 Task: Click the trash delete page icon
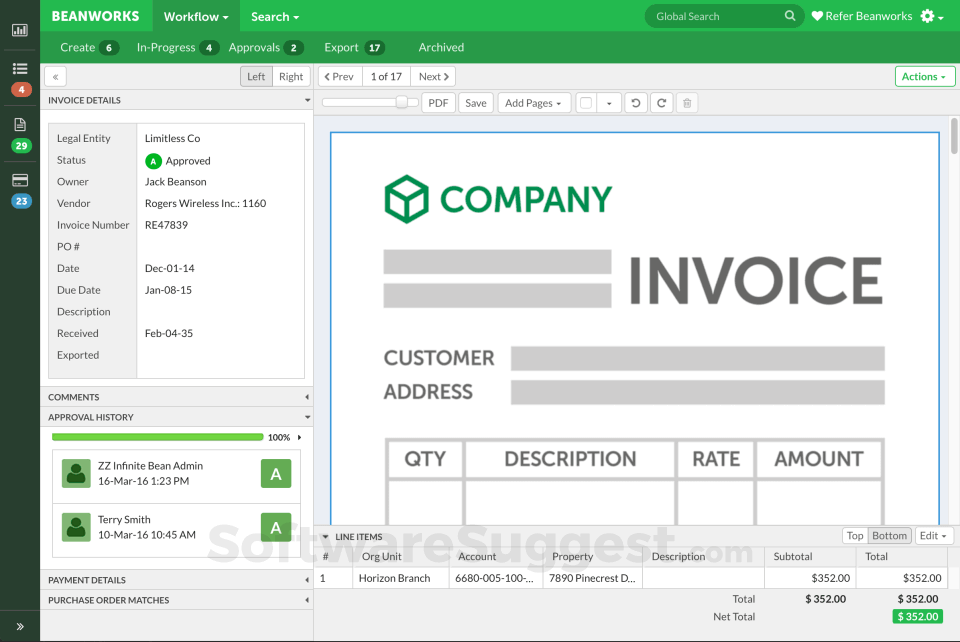(686, 103)
